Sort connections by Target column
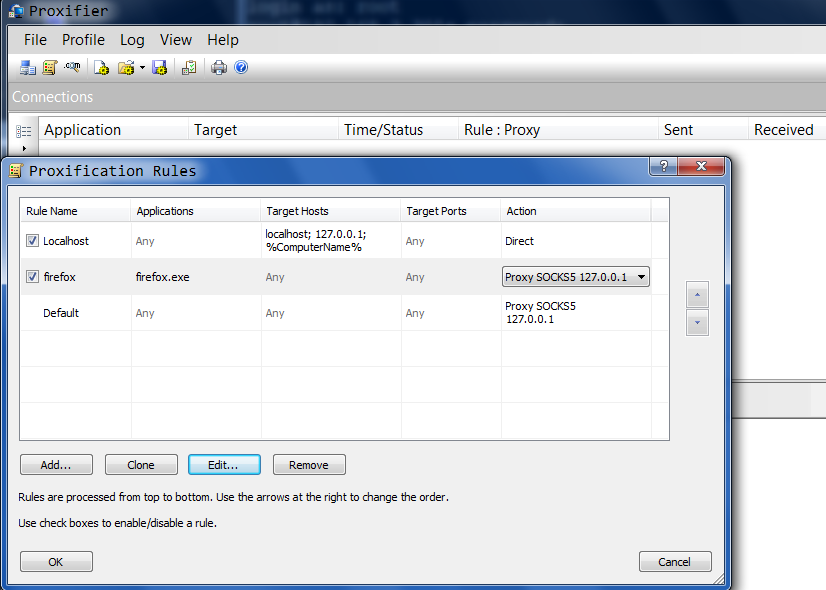 click(263, 130)
